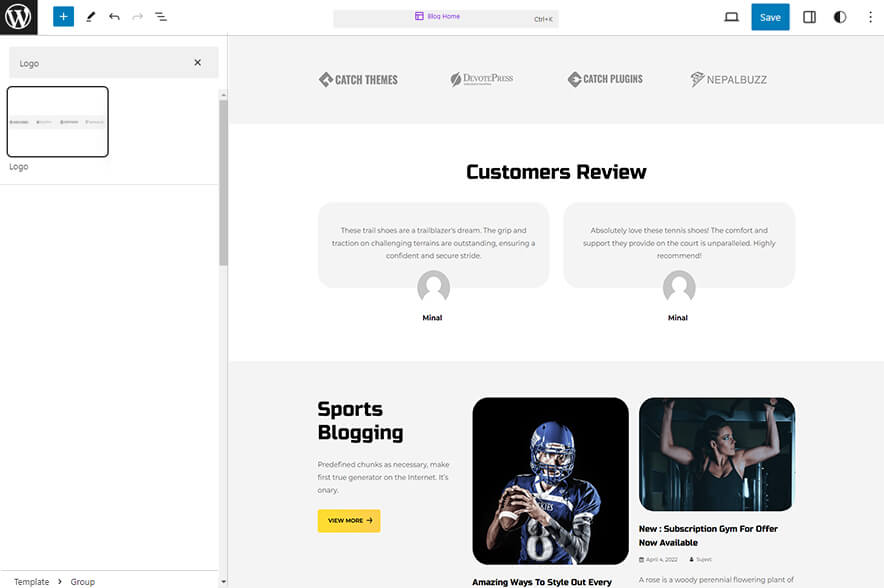The height and width of the screenshot is (588, 884).
Task: Click the Undo arrow icon
Action: point(114,17)
